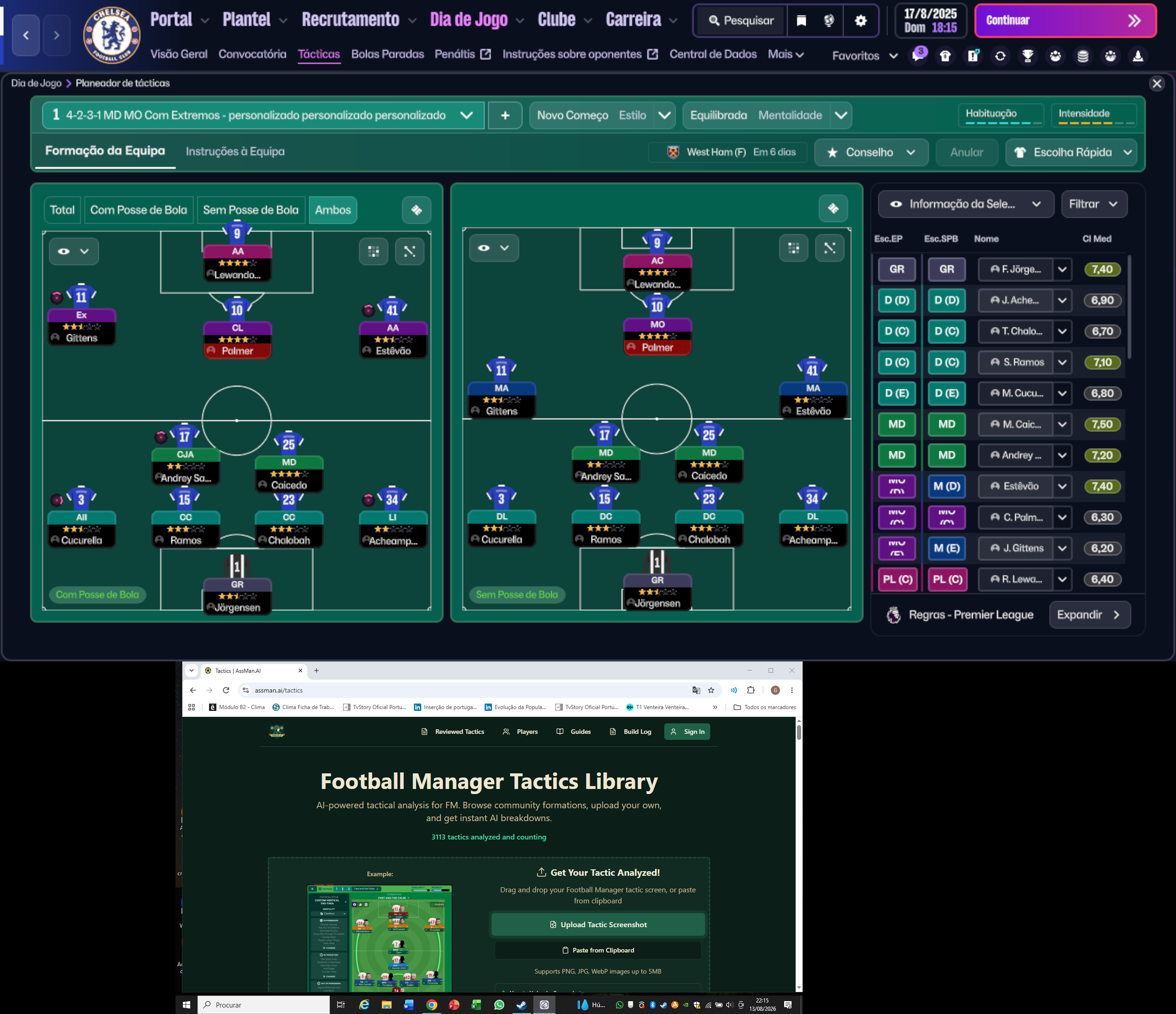Bookmark the assman.ai page with the star
The height and width of the screenshot is (1014, 1176).
click(x=711, y=690)
